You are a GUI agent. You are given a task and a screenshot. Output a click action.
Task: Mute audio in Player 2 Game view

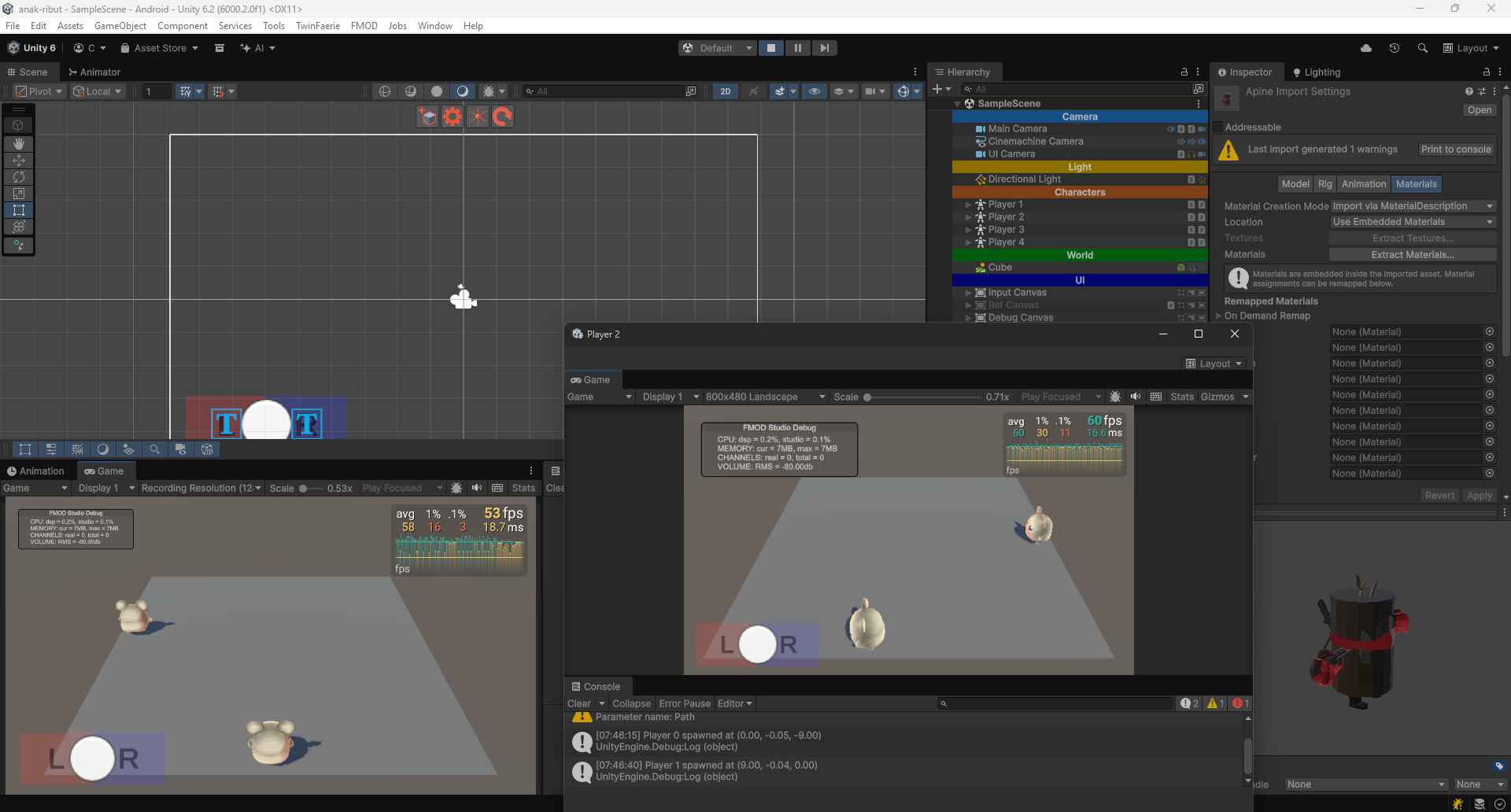coord(1135,397)
